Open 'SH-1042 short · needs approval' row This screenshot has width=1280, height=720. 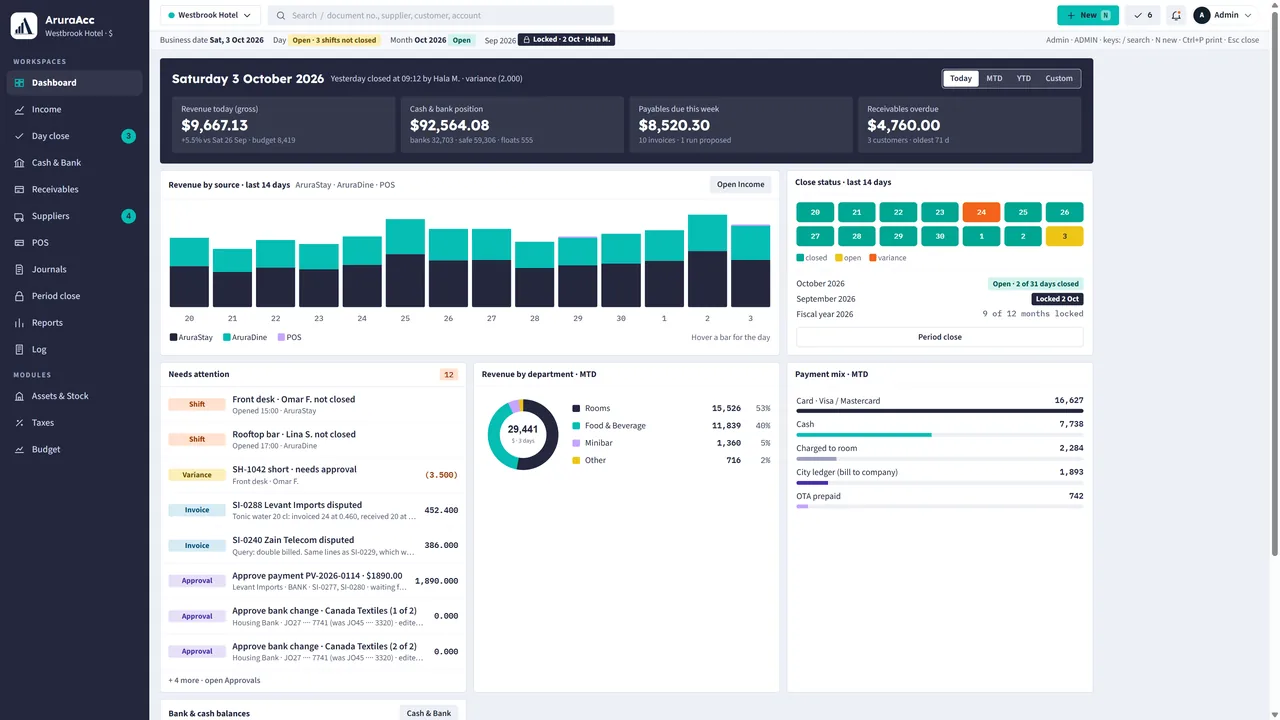point(313,475)
